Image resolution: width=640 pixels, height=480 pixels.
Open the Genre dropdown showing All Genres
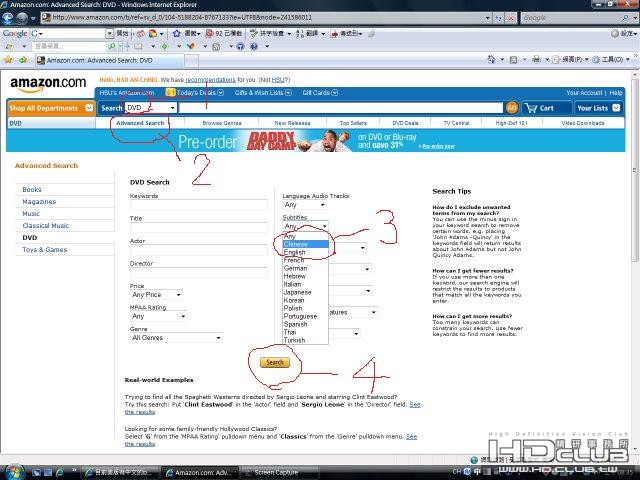tap(176, 338)
